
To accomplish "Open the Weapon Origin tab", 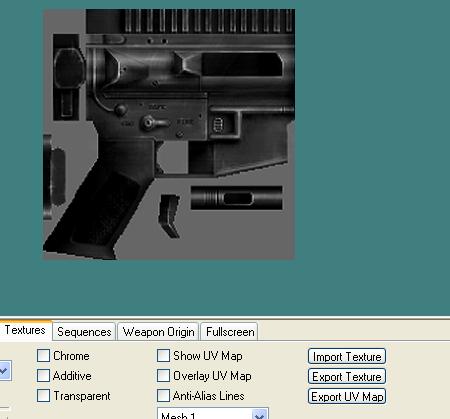I will [158, 332].
